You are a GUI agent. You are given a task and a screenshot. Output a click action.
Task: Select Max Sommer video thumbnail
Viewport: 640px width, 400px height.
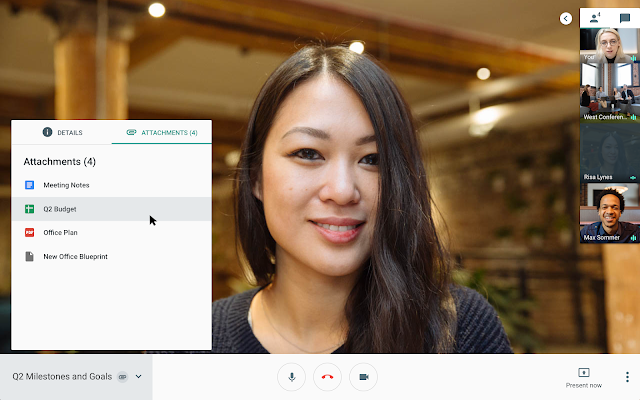pyautogui.click(x=609, y=212)
